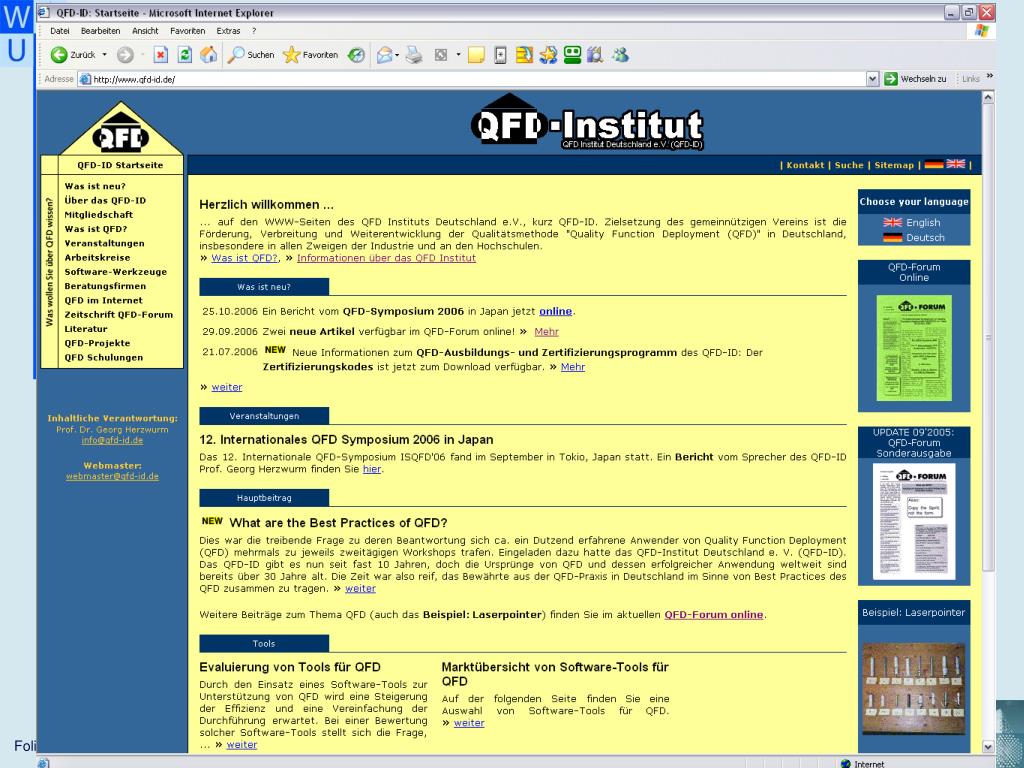Click the mail envelope toolbar icon
The height and width of the screenshot is (768, 1024).
pyautogui.click(x=385, y=55)
